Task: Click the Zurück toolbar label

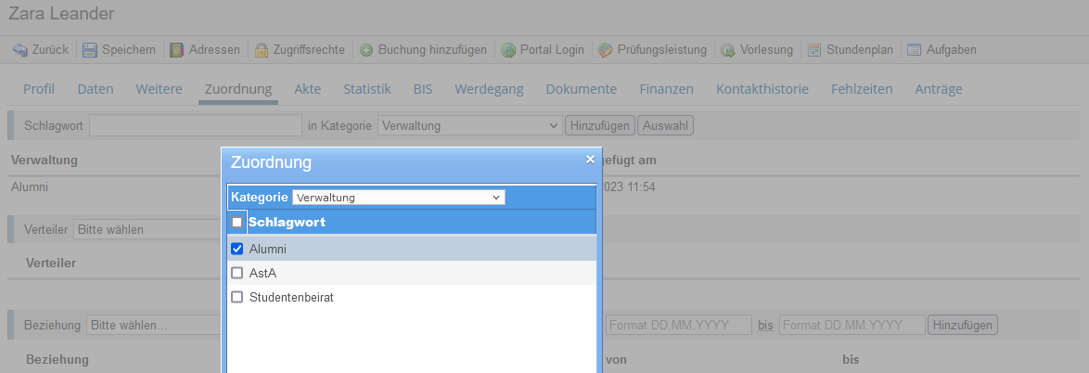Action: [x=50, y=50]
